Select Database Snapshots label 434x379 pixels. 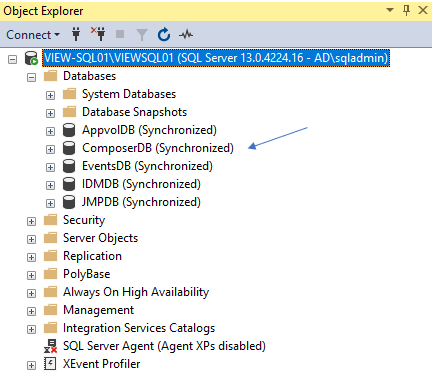tap(134, 112)
